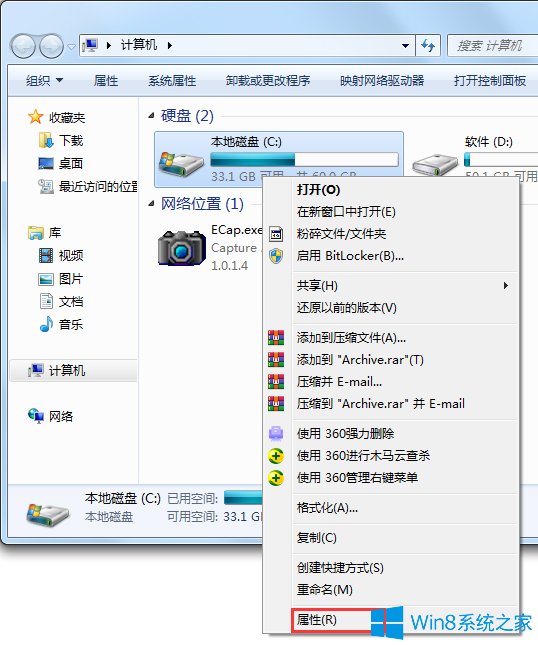Collapse the 硬盘 (2) group
This screenshot has height=645, width=538.
(x=151, y=116)
